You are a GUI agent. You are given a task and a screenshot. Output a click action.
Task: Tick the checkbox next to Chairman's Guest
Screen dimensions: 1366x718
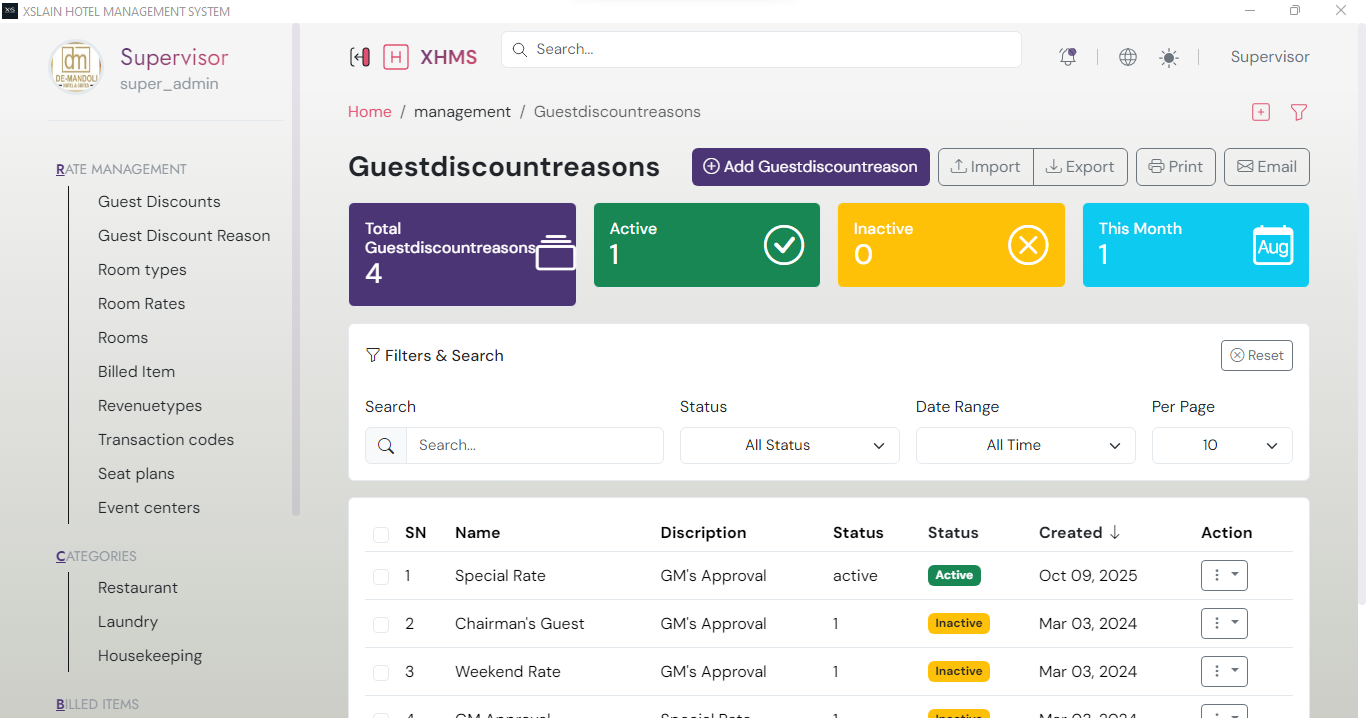pyautogui.click(x=381, y=624)
